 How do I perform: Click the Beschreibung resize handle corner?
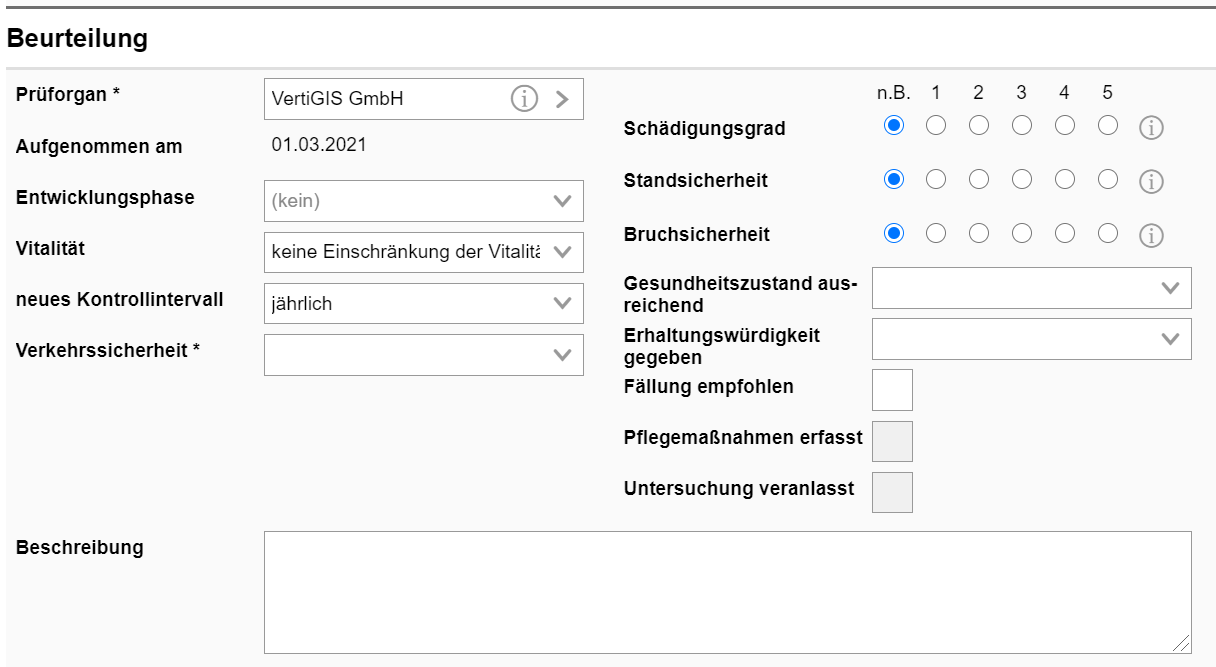click(1182, 644)
